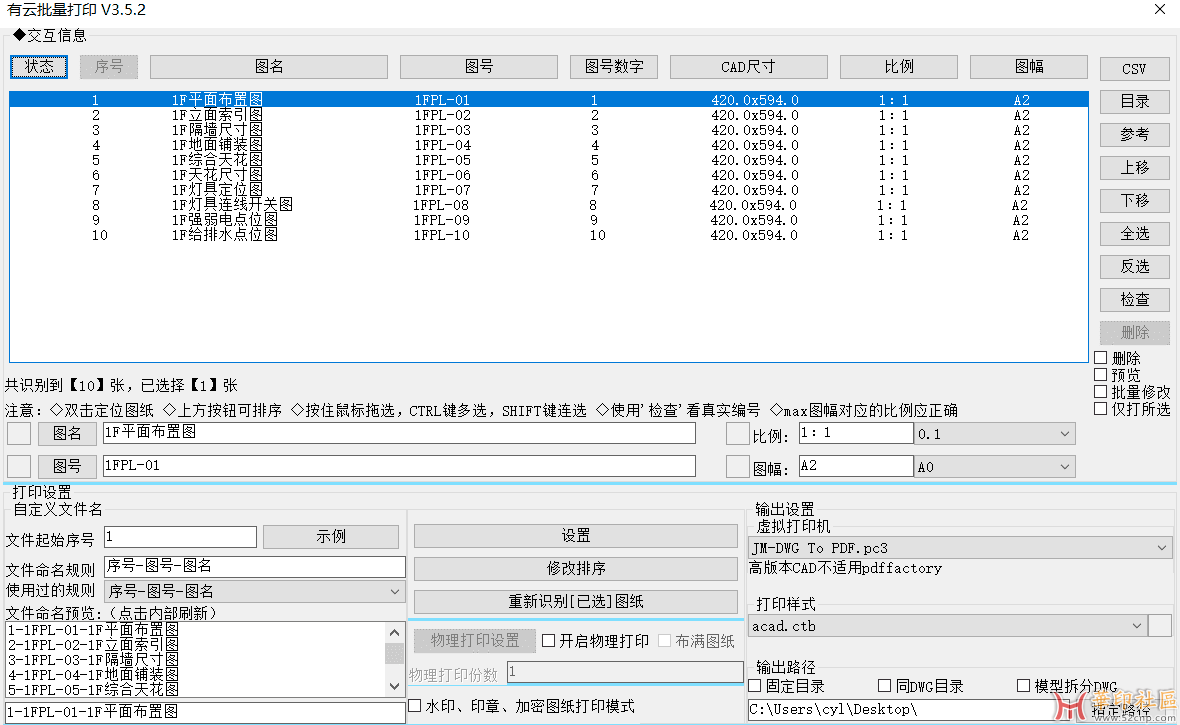
Task: Click the 图名 text field containing 1F平面布置图
Action: tap(399, 433)
